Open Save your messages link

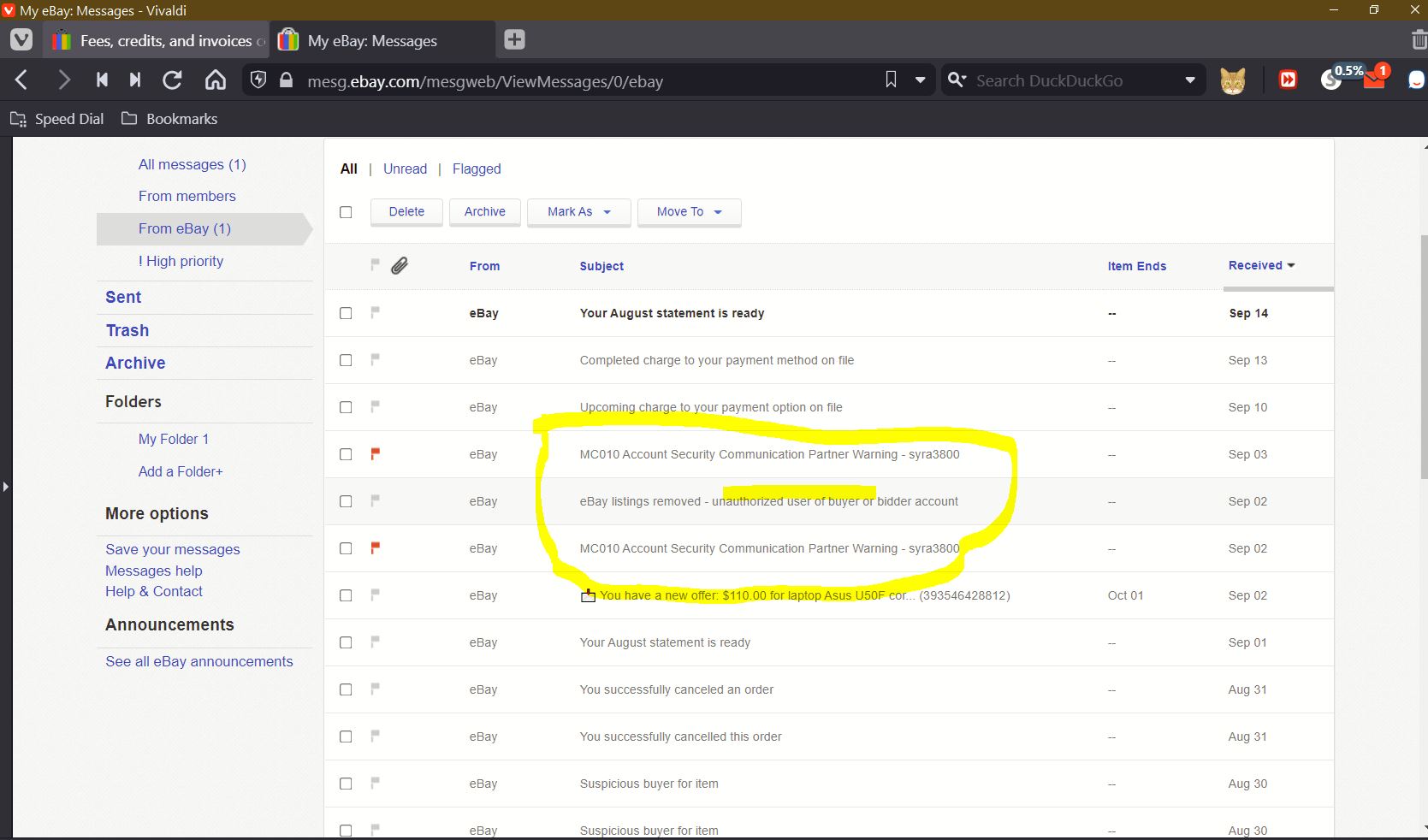pos(173,549)
